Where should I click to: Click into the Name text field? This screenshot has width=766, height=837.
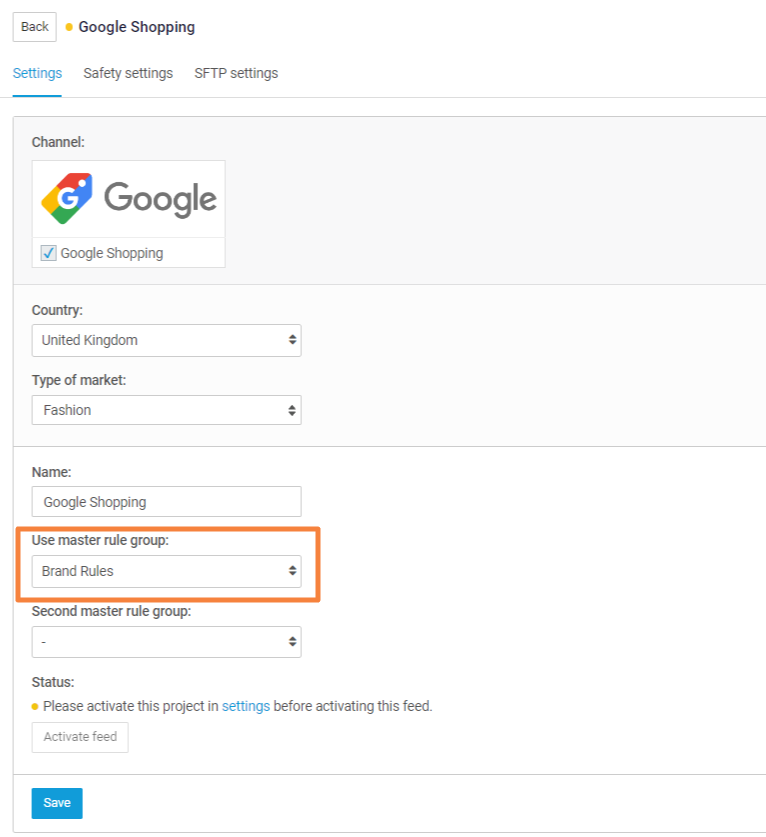(166, 502)
